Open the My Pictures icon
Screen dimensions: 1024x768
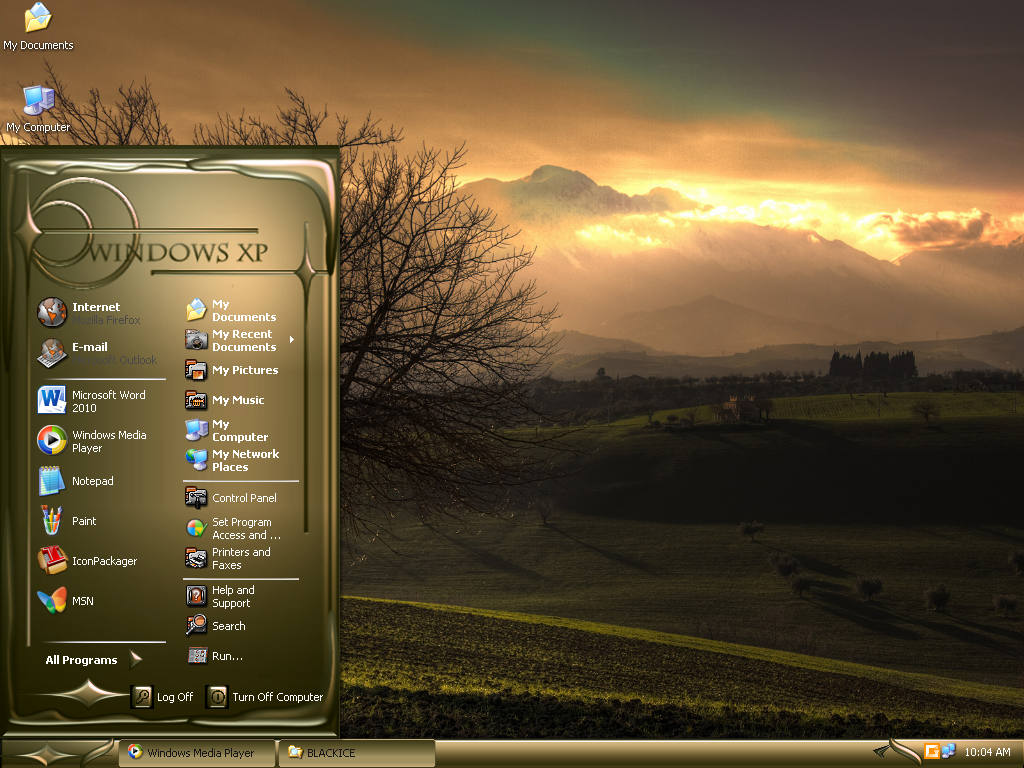(x=196, y=370)
